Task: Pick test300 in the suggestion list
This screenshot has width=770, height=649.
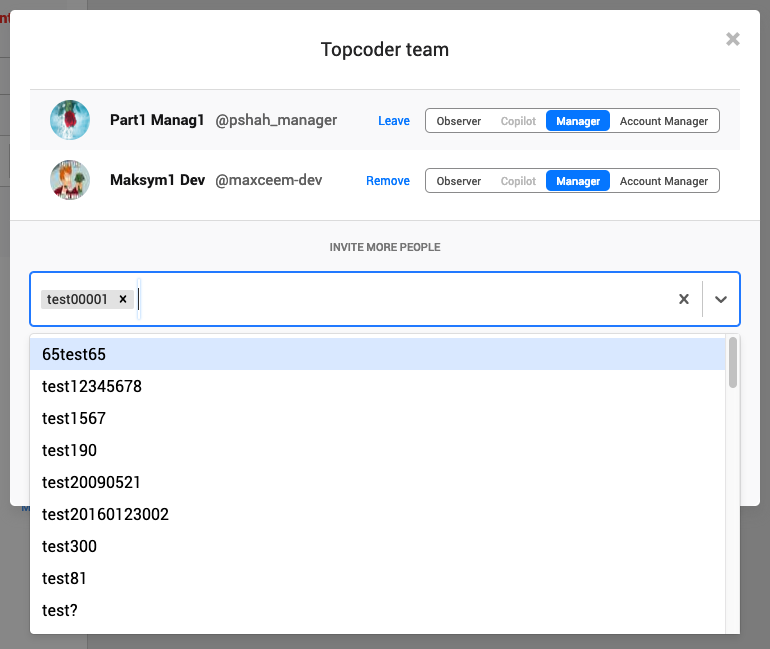Action: click(378, 546)
